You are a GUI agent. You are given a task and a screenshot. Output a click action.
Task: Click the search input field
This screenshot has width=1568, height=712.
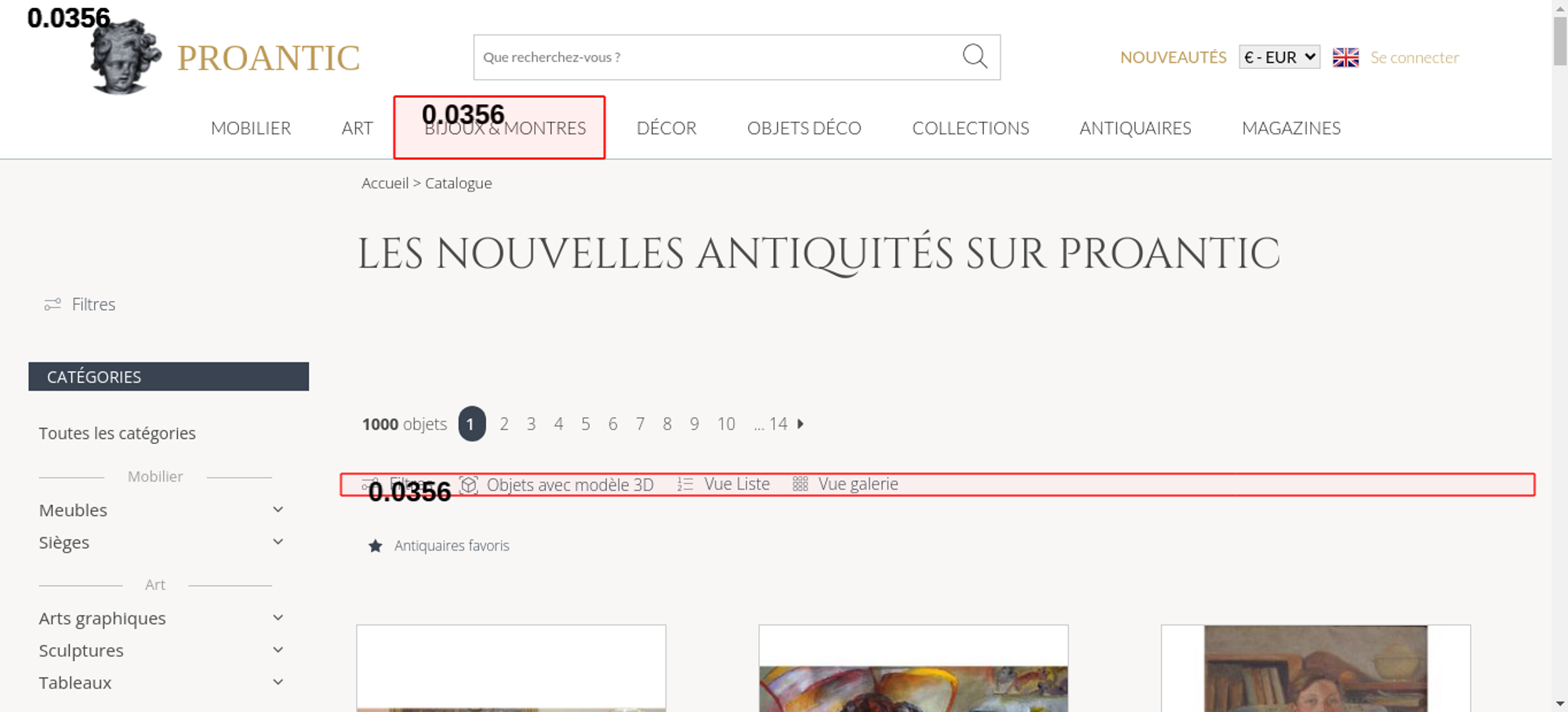(713, 57)
